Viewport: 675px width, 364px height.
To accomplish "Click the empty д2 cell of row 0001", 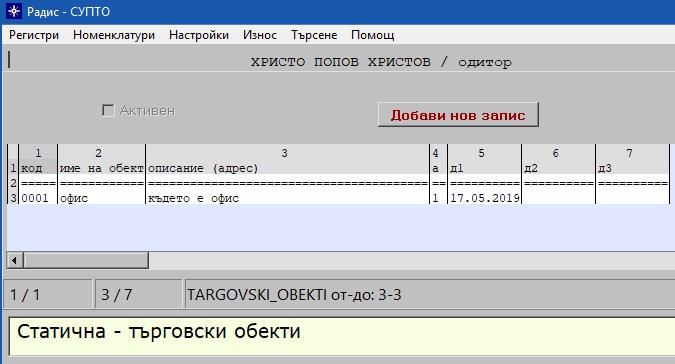I will 559,198.
